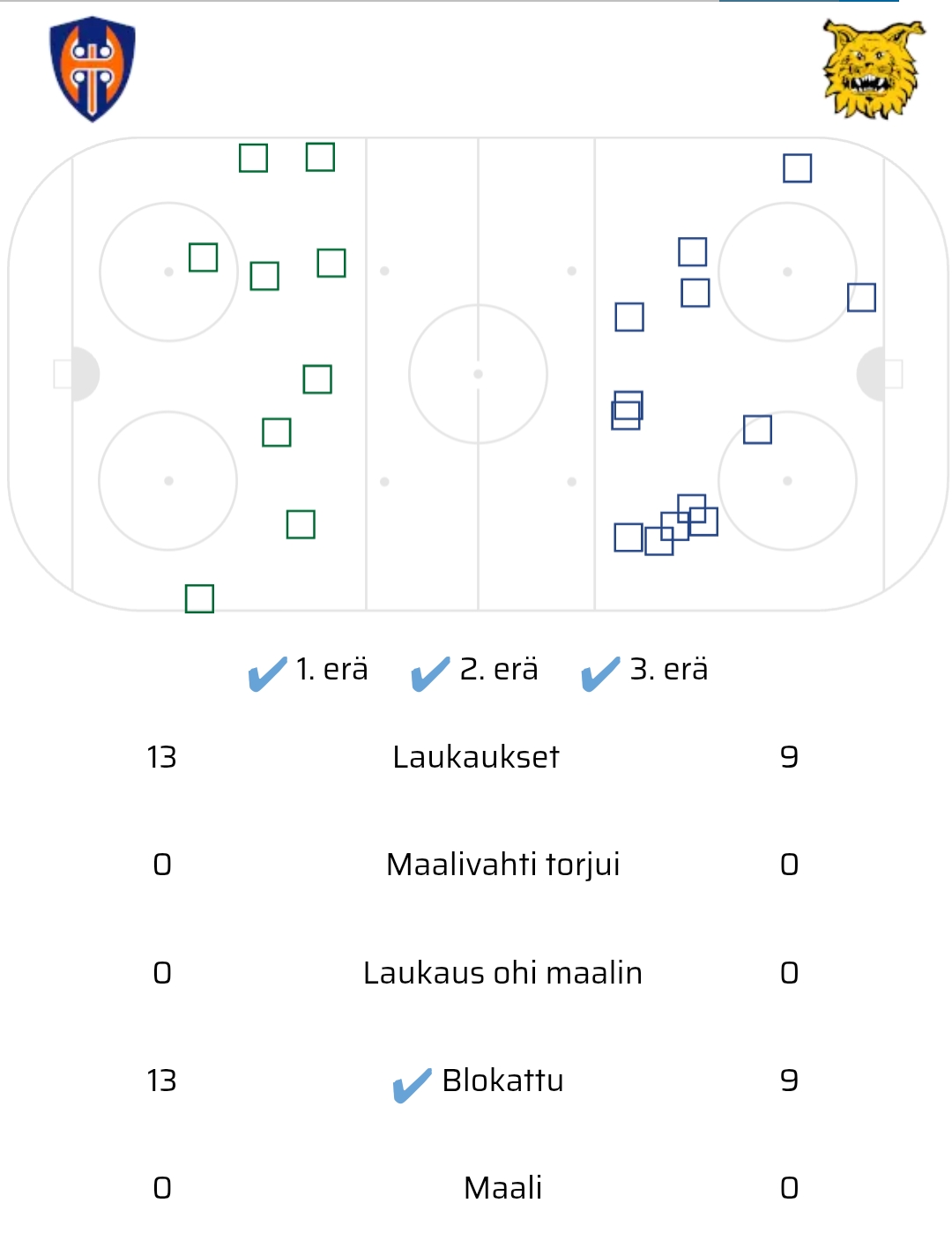Tap the Ilves lynx logo

click(873, 71)
